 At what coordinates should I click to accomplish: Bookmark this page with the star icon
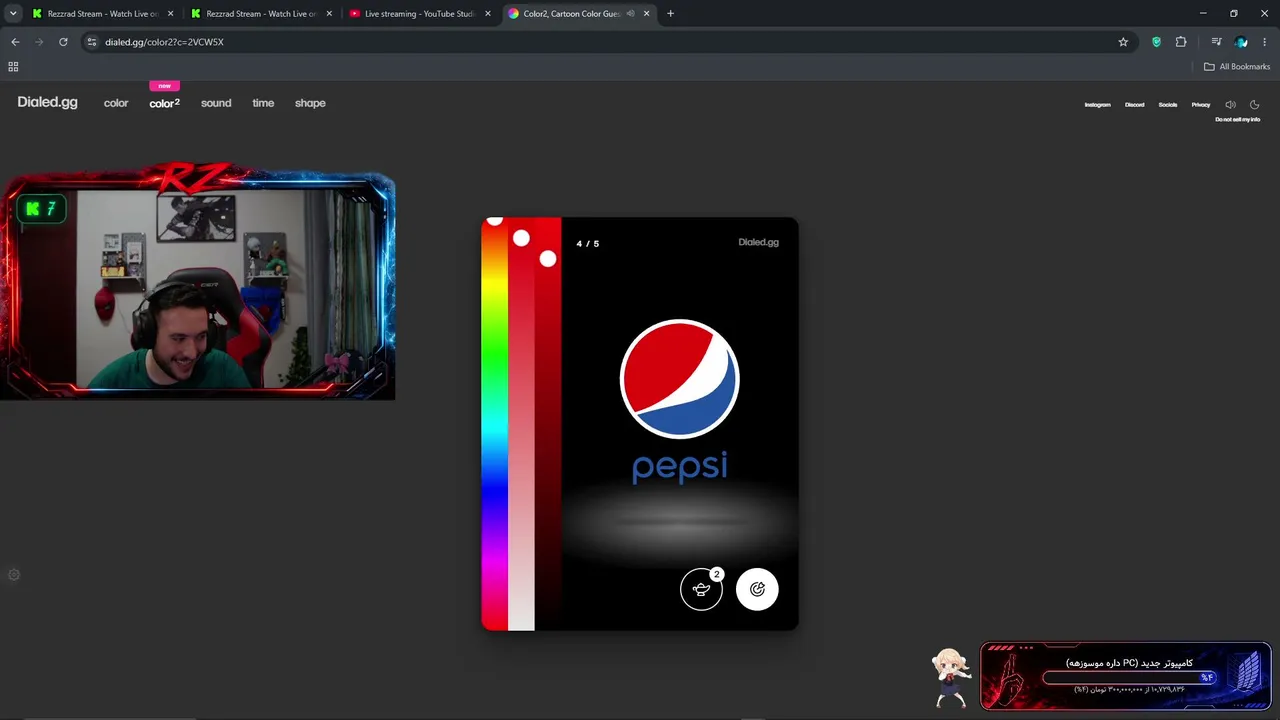tap(1123, 42)
